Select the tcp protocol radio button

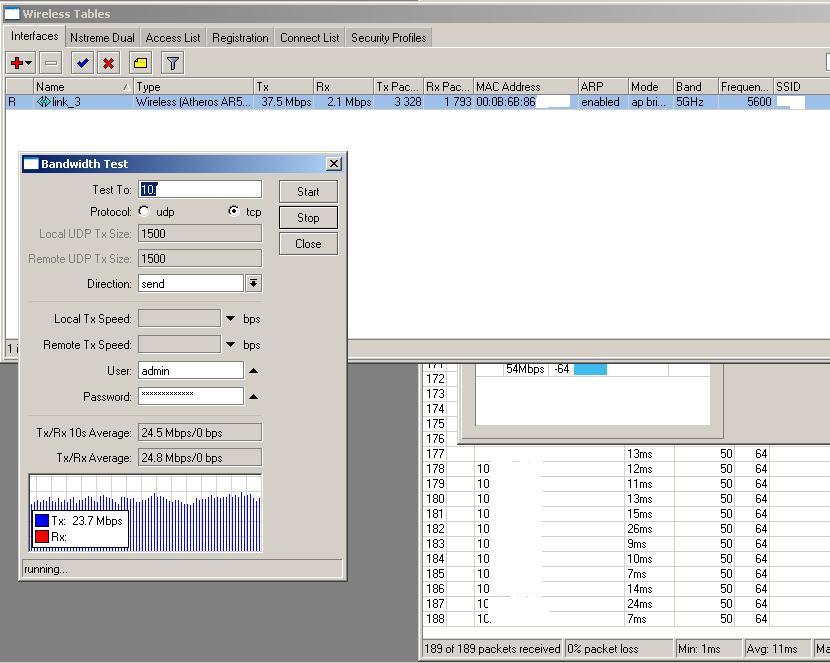(233, 211)
